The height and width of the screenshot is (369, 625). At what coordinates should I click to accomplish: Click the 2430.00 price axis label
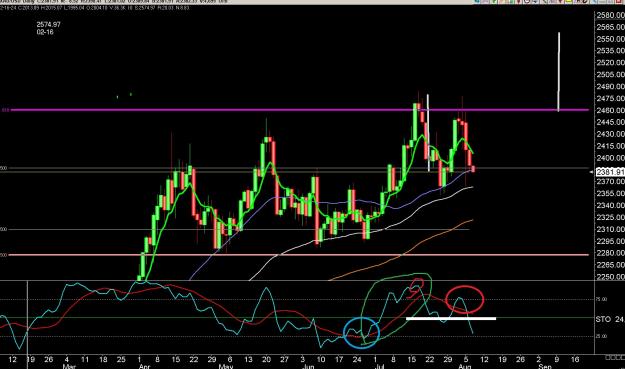tap(610, 134)
